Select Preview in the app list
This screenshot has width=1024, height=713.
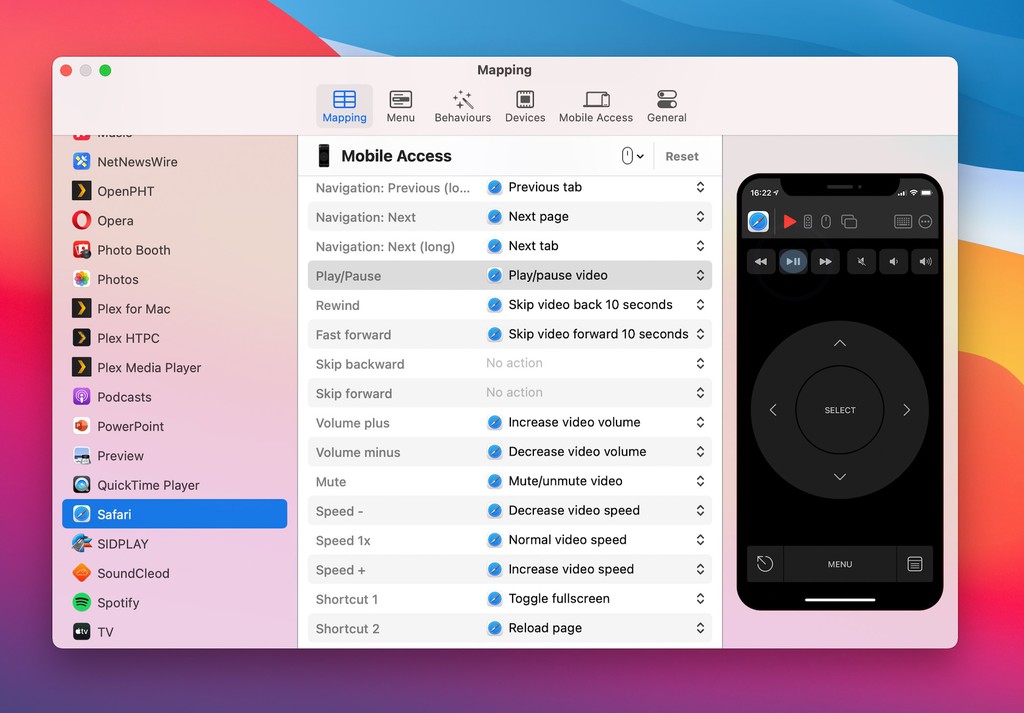click(174, 455)
